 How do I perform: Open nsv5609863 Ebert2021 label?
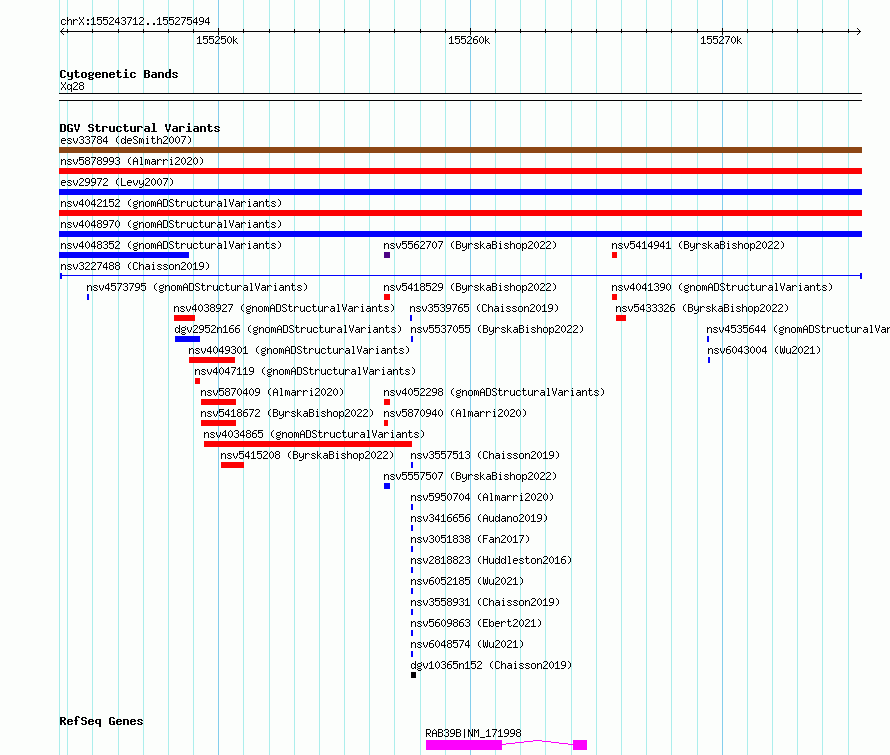[476, 623]
